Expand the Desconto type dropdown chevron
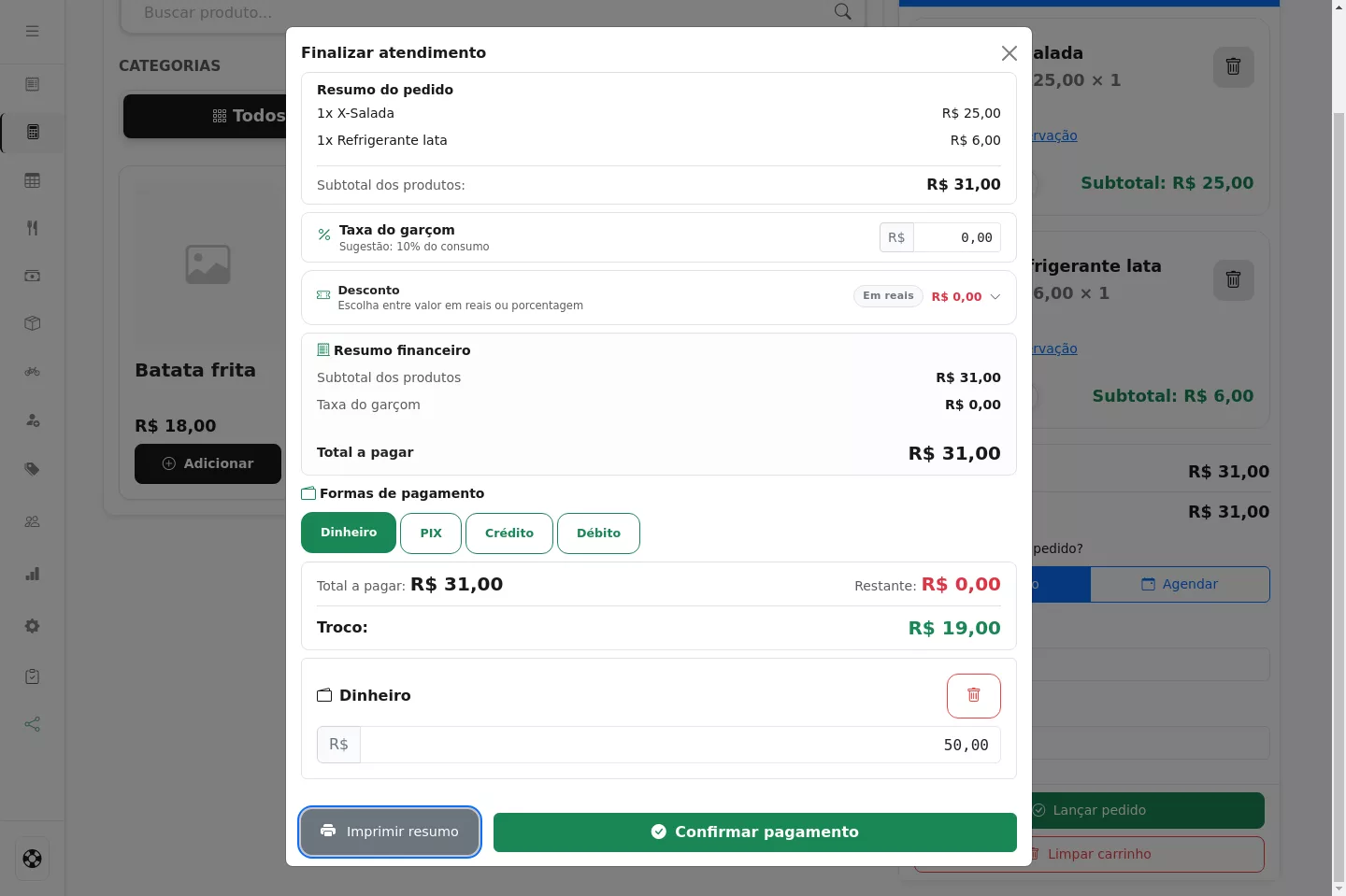This screenshot has width=1346, height=896. pyautogui.click(x=995, y=296)
